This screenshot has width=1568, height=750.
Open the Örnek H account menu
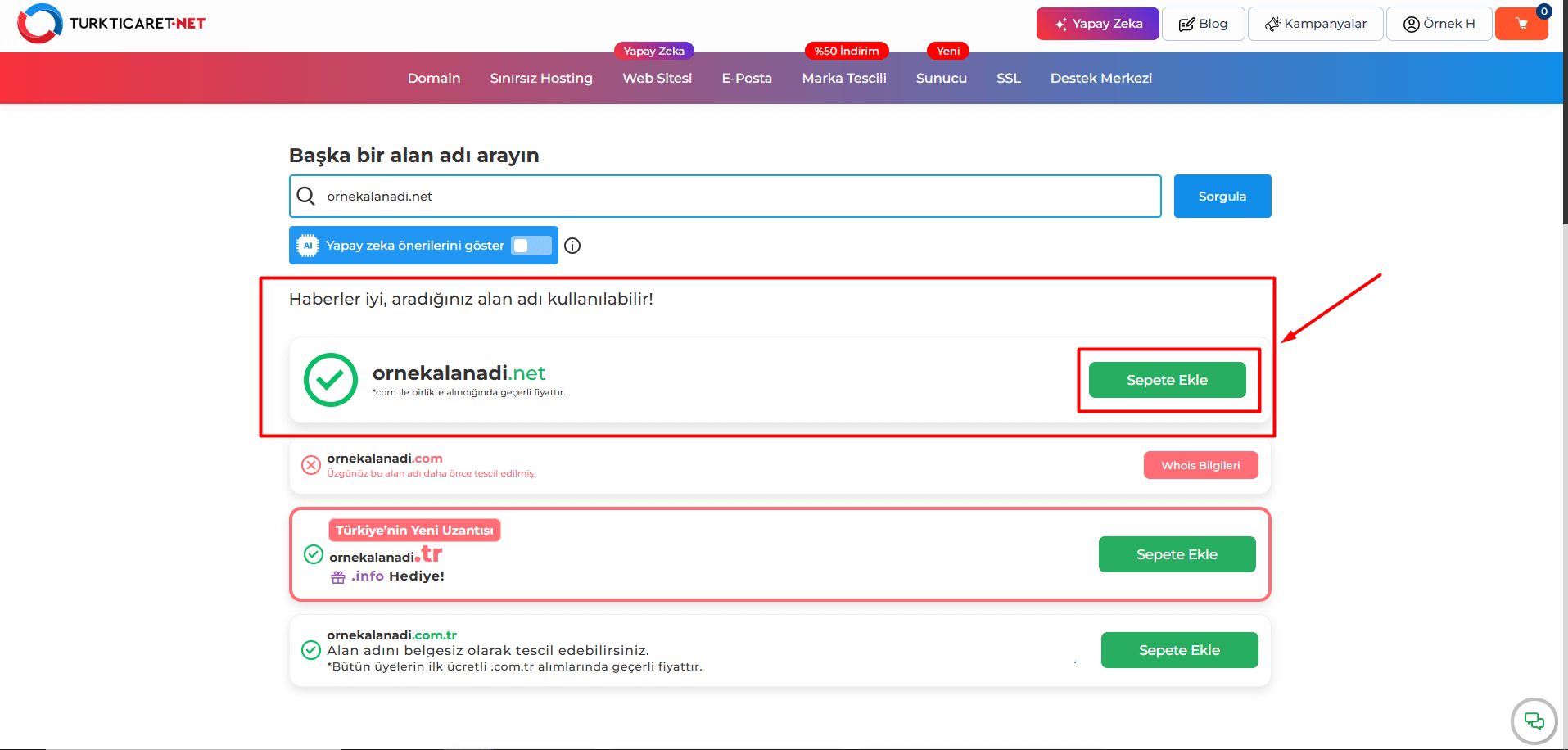[x=1439, y=24]
